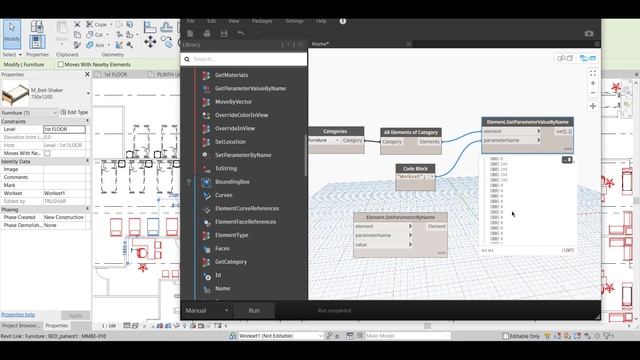This screenshot has height=360, width=640.
Task: Click zoom in plus icon in Dynamo
Action: pos(593,83)
